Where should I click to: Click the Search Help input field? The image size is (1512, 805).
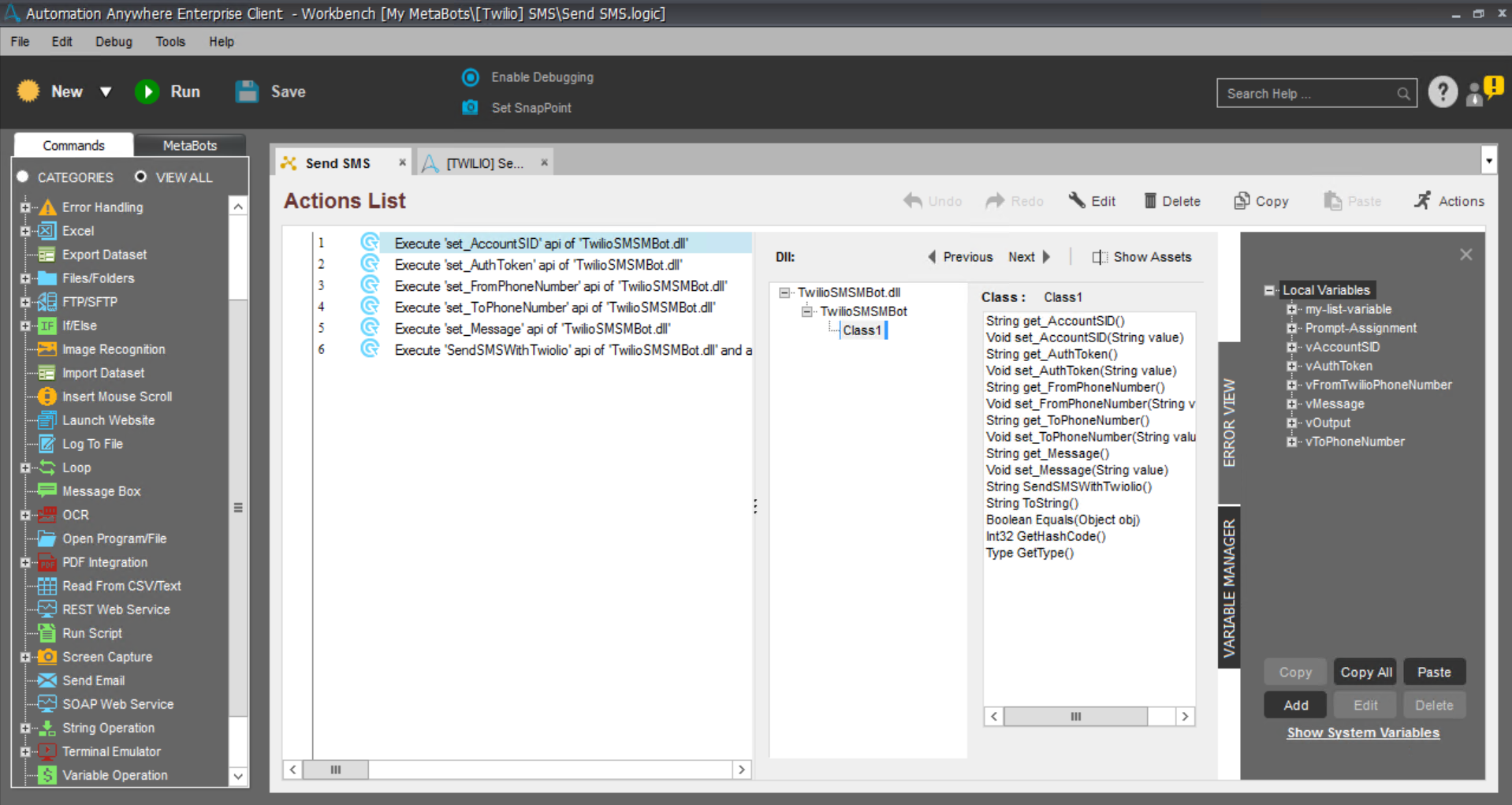pyautogui.click(x=1307, y=93)
